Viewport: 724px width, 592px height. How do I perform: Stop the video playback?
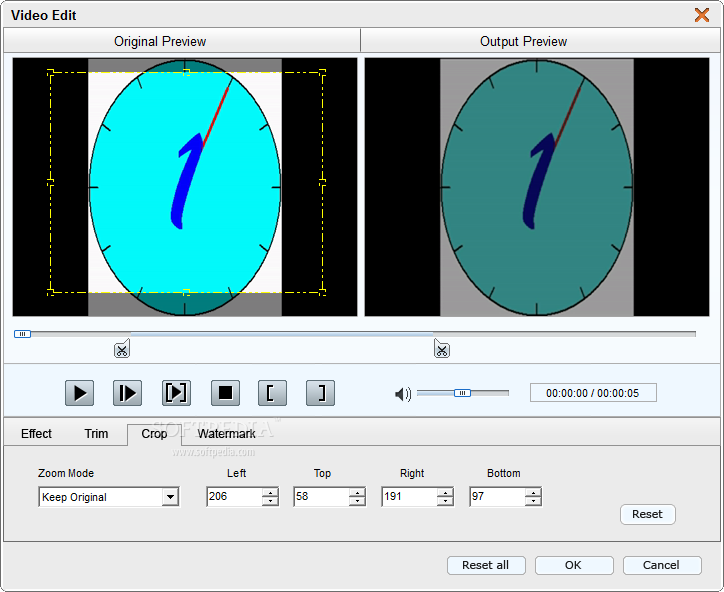pos(225,393)
